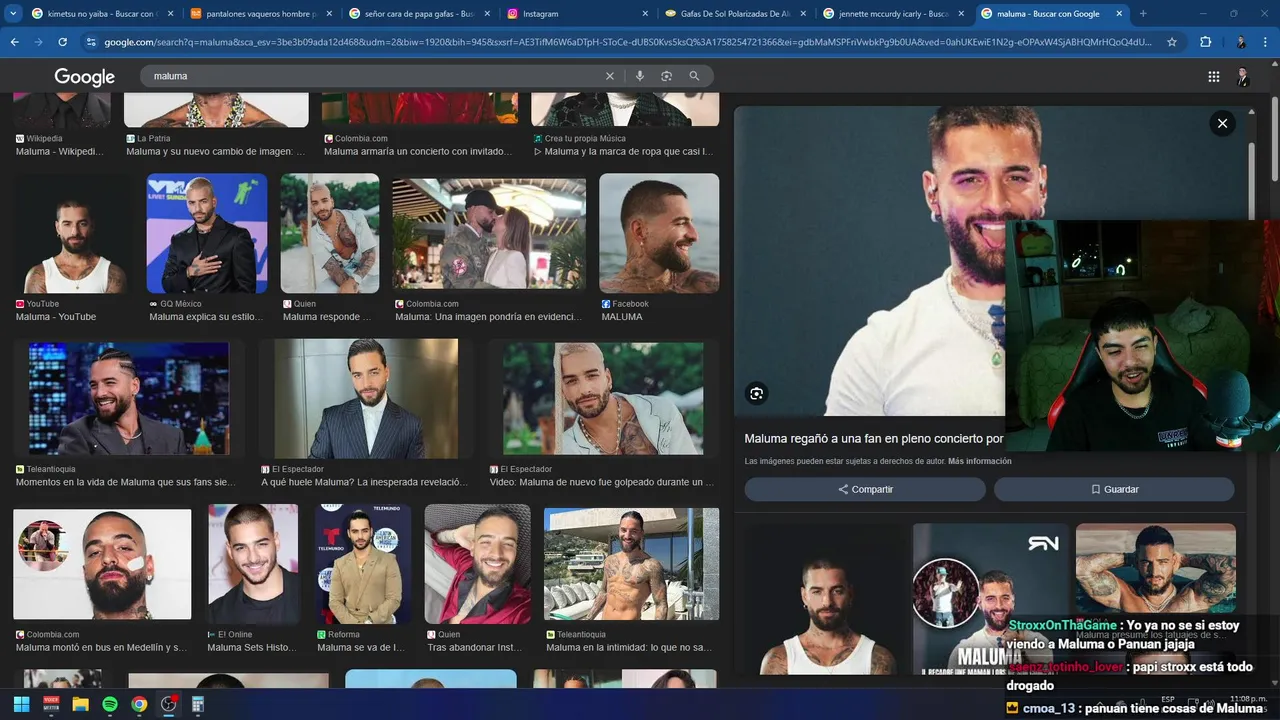Click La Patria nuevo cambio de imagen caption
This screenshot has height=720, width=1280.
(x=216, y=152)
